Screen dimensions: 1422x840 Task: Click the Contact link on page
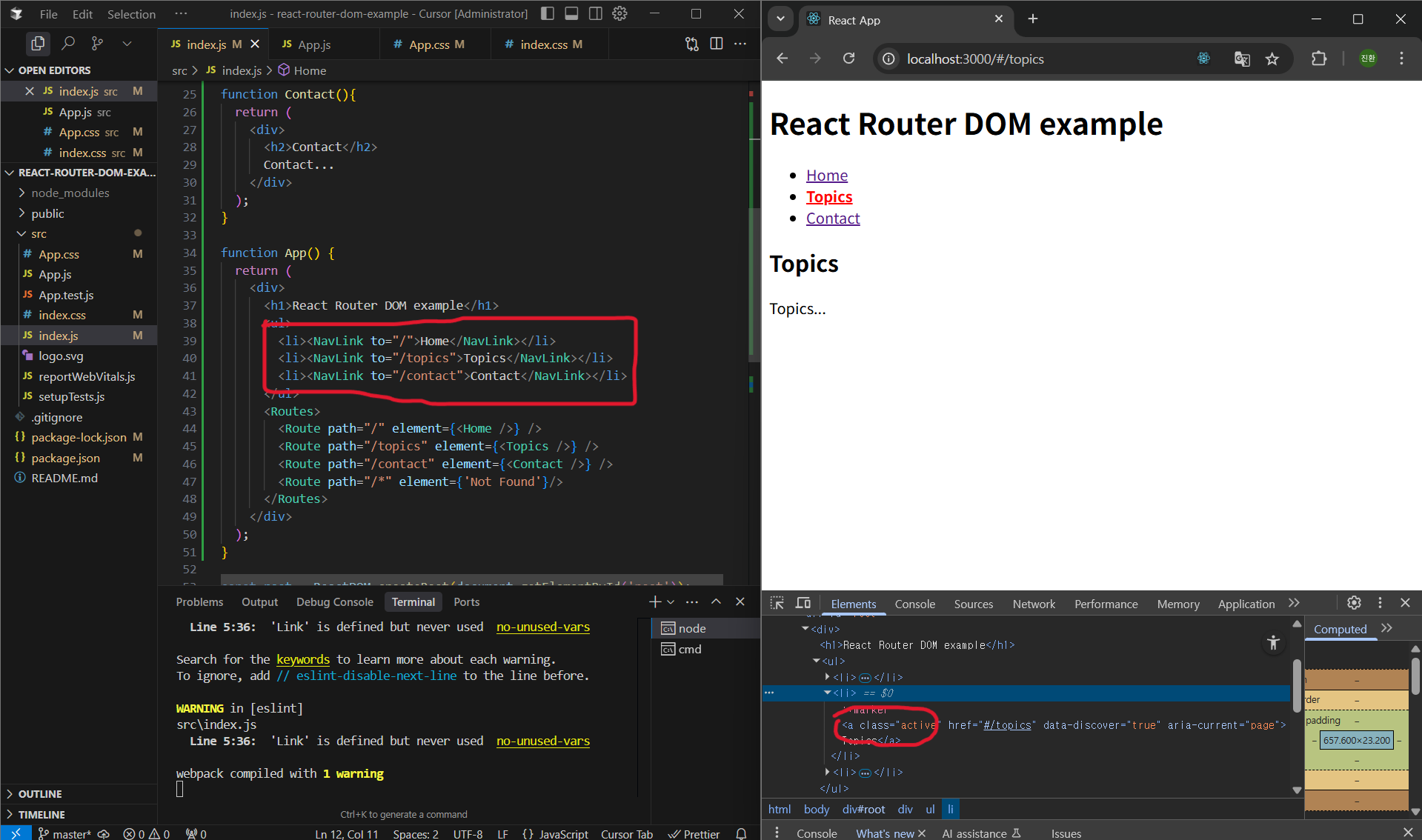tap(833, 219)
